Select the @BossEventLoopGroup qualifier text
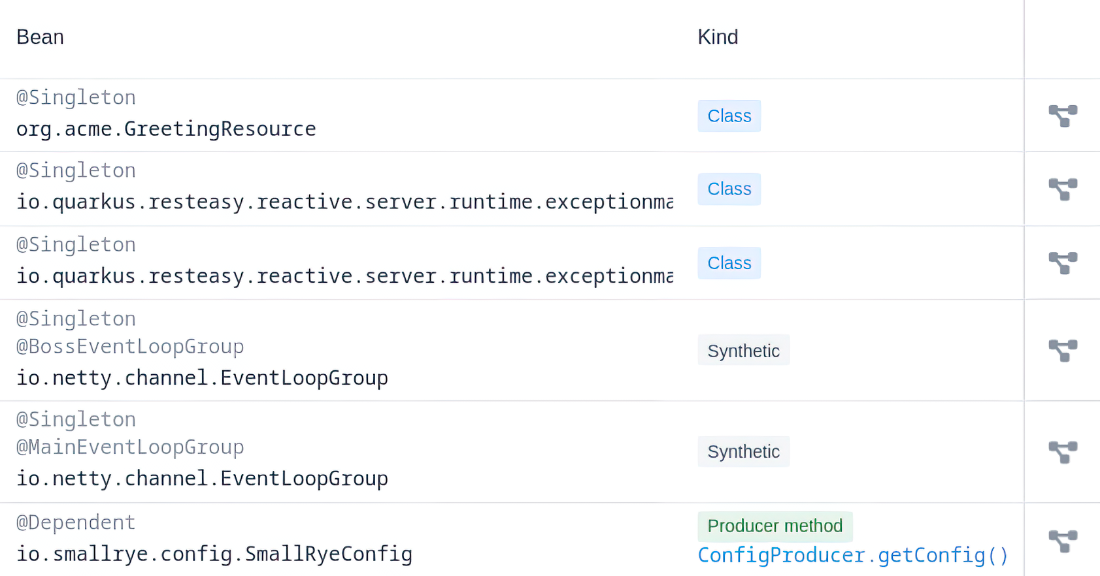Screen dimensions: 1100x576 point(130,347)
